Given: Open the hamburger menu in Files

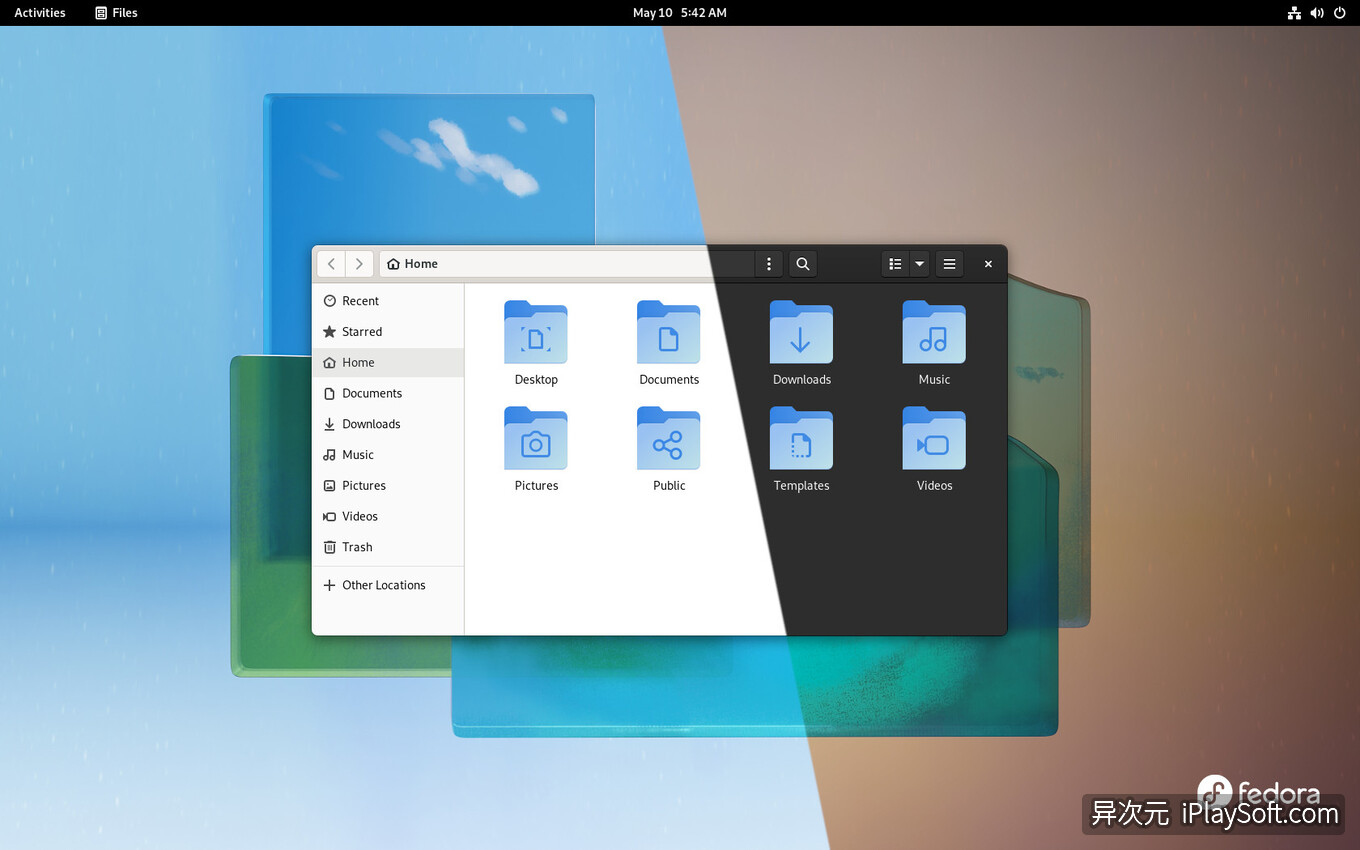Looking at the screenshot, I should point(949,263).
